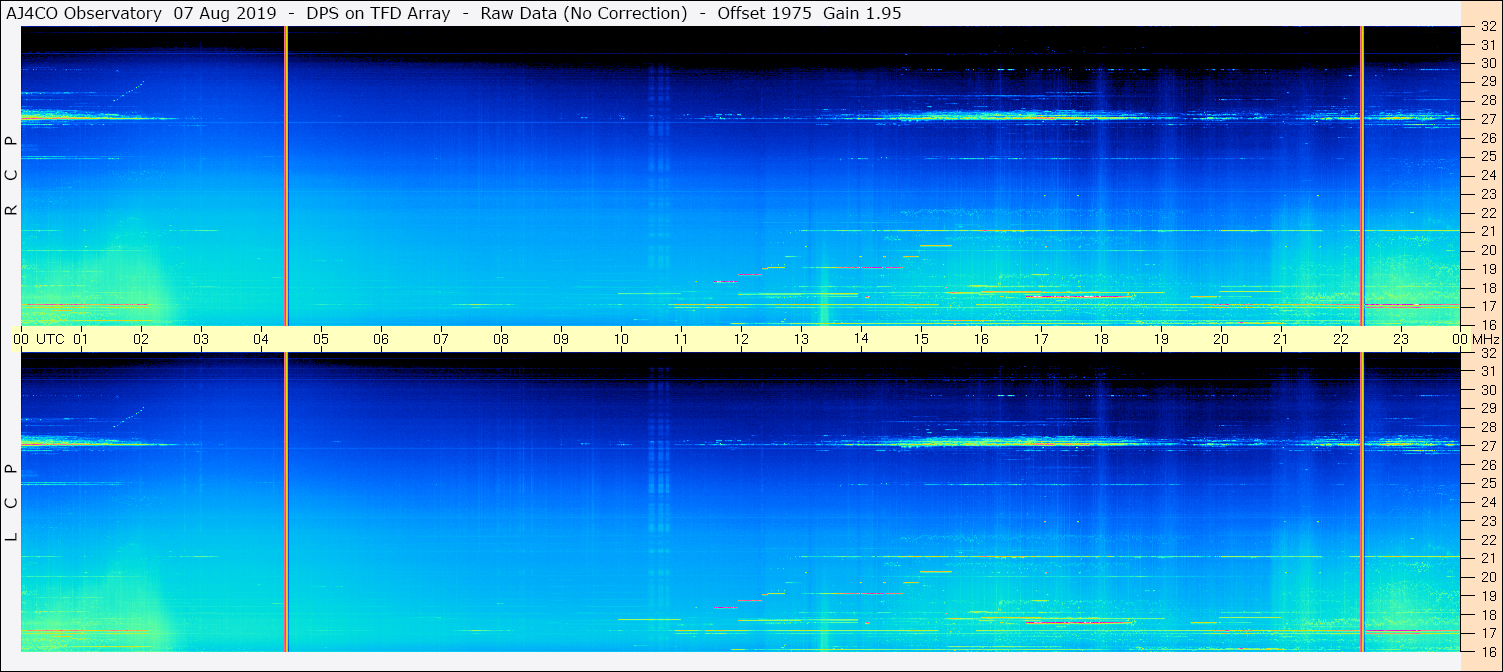Click the 27 MHz label of LCP panel
The image size is (1503, 672).
1487,446
